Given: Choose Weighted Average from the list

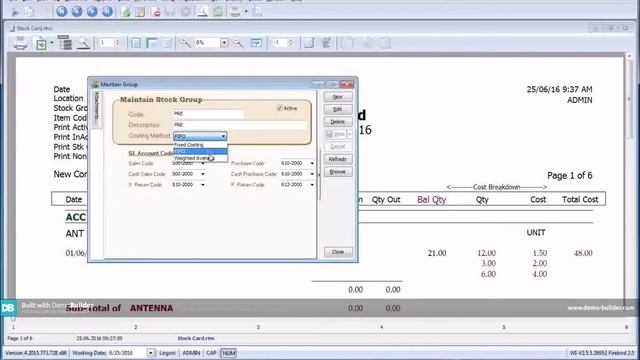Looking at the screenshot, I should coord(200,158).
